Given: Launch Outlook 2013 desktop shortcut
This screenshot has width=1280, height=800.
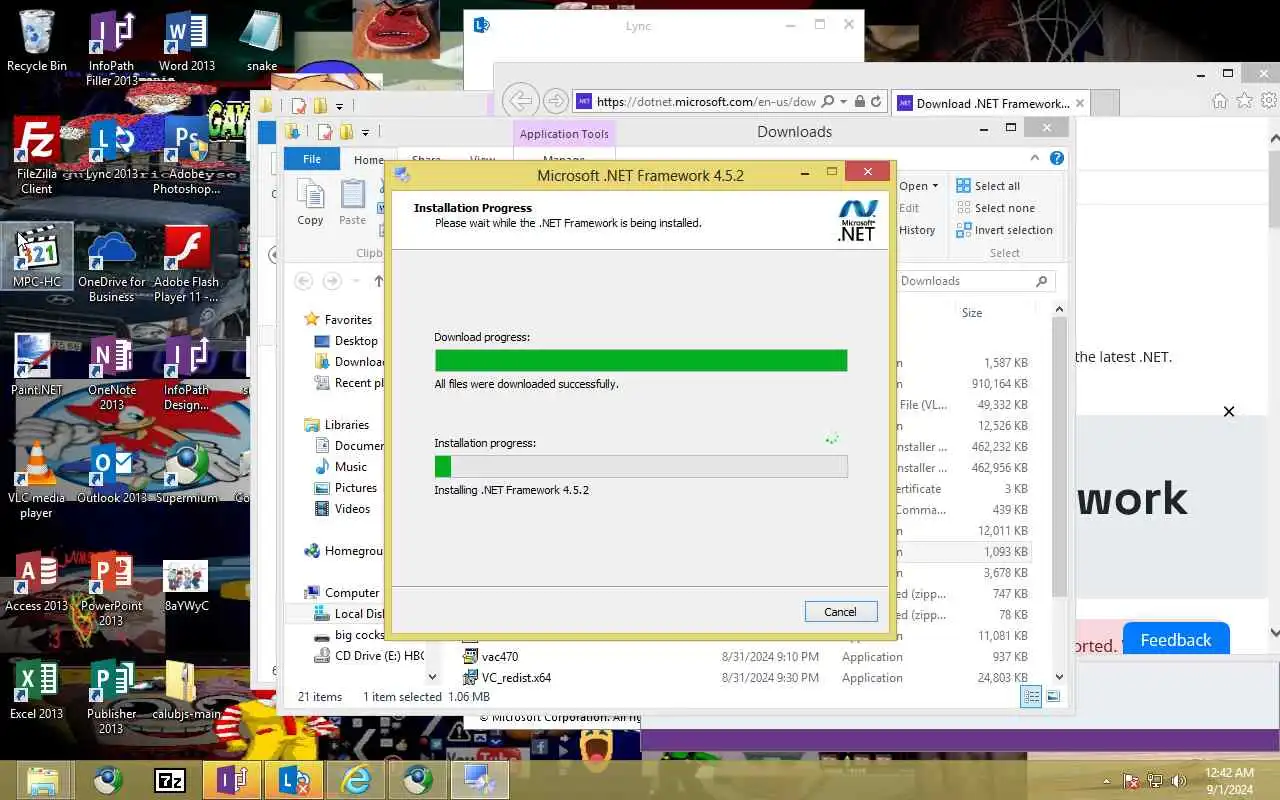Looking at the screenshot, I should (111, 472).
